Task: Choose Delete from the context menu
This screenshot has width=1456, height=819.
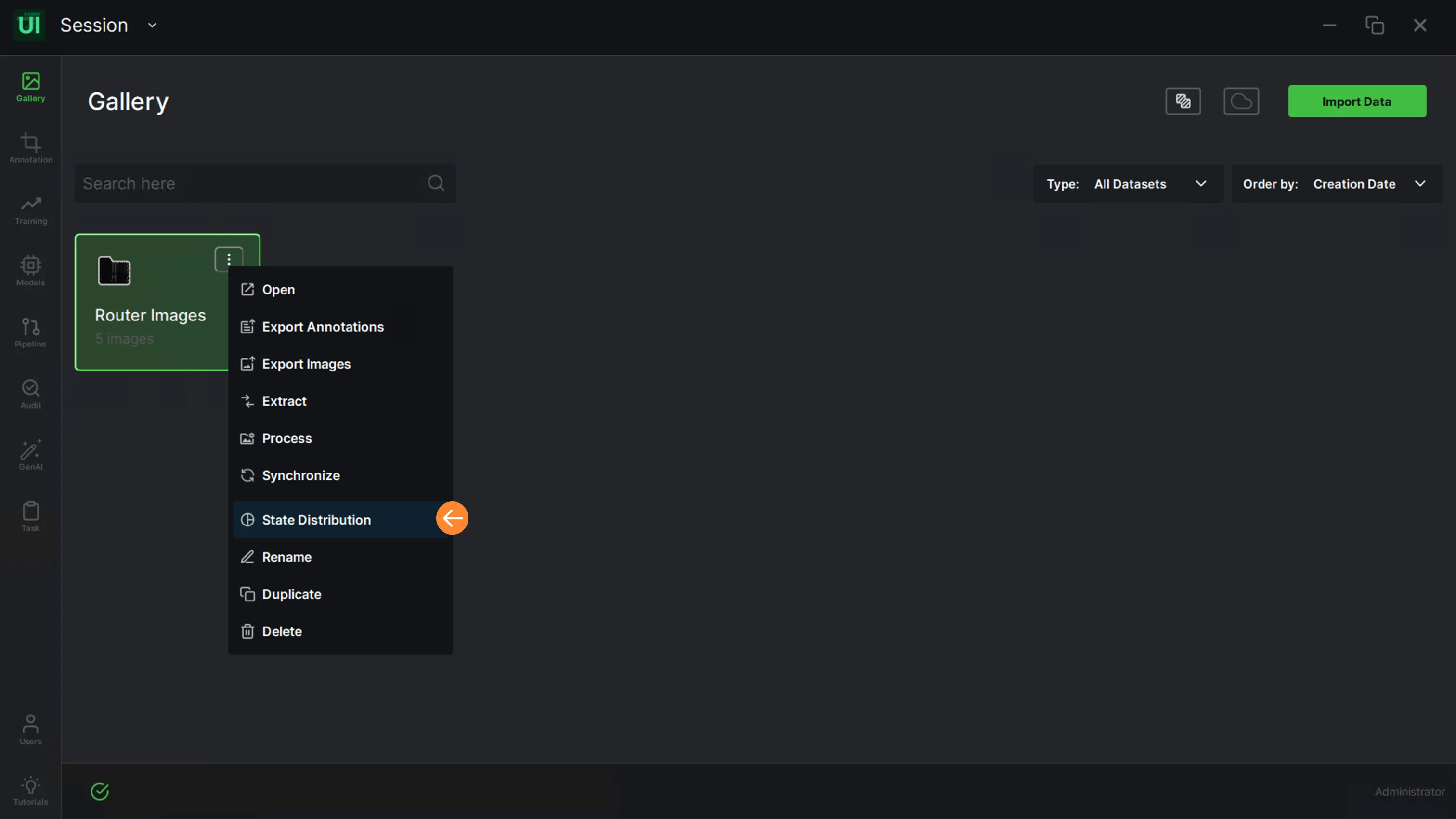Action: point(340,631)
